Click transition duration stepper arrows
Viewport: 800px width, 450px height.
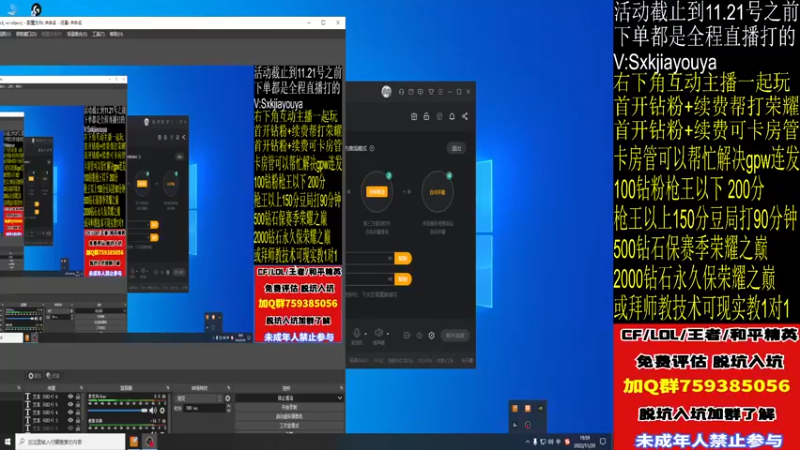click(229, 408)
